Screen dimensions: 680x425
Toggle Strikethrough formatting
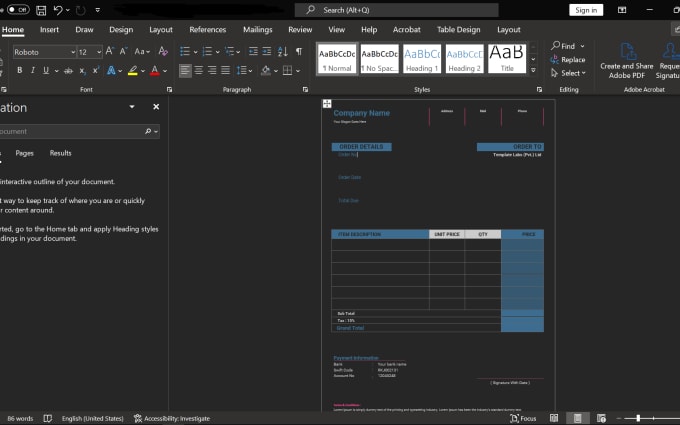(x=69, y=70)
